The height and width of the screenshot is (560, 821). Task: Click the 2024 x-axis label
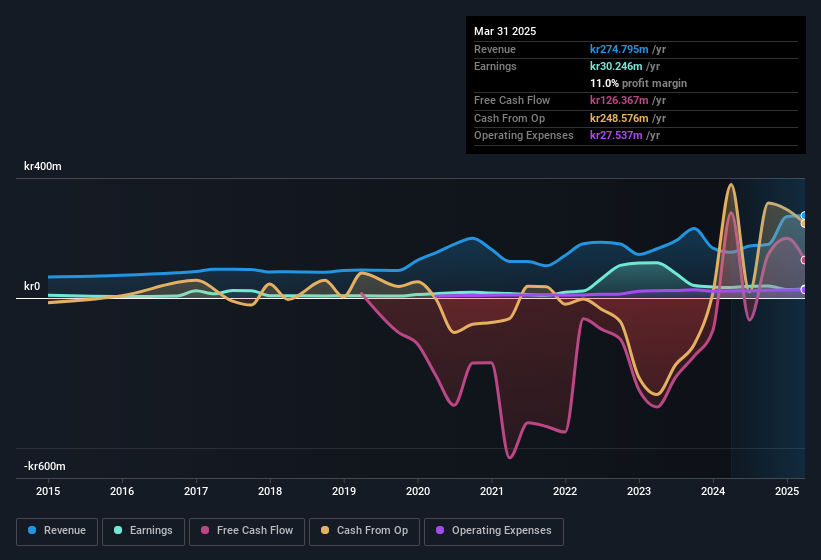[x=713, y=491]
